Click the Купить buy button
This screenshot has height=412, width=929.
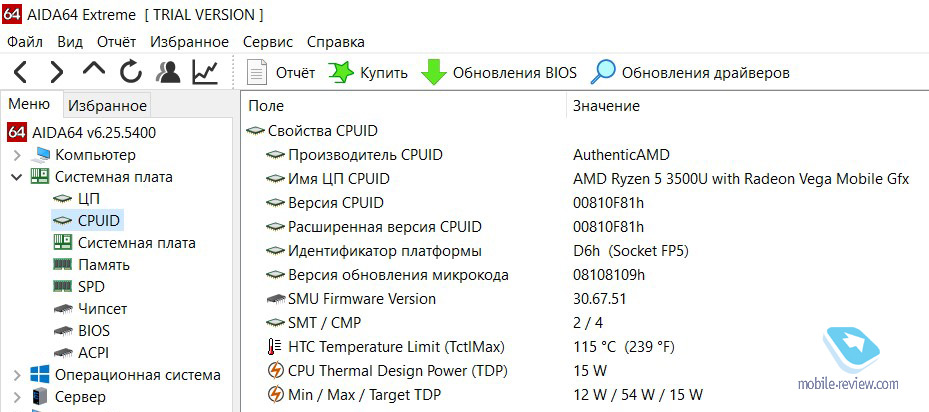(x=368, y=73)
